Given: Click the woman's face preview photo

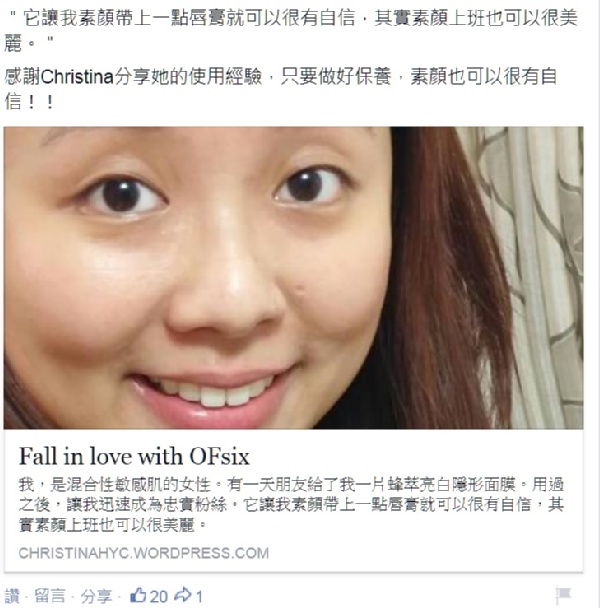Looking at the screenshot, I should [x=293, y=278].
